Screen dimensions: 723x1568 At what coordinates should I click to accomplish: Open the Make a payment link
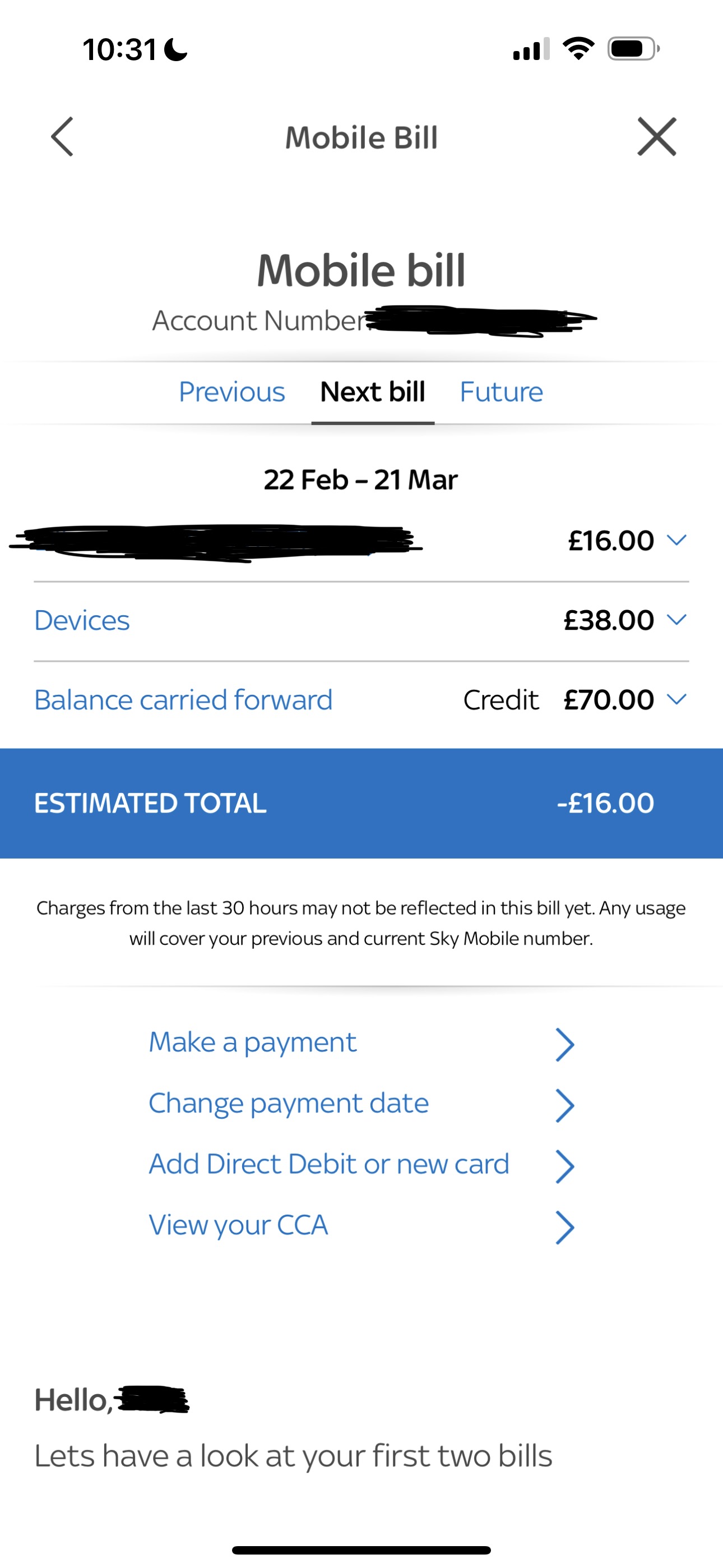coord(253,1042)
